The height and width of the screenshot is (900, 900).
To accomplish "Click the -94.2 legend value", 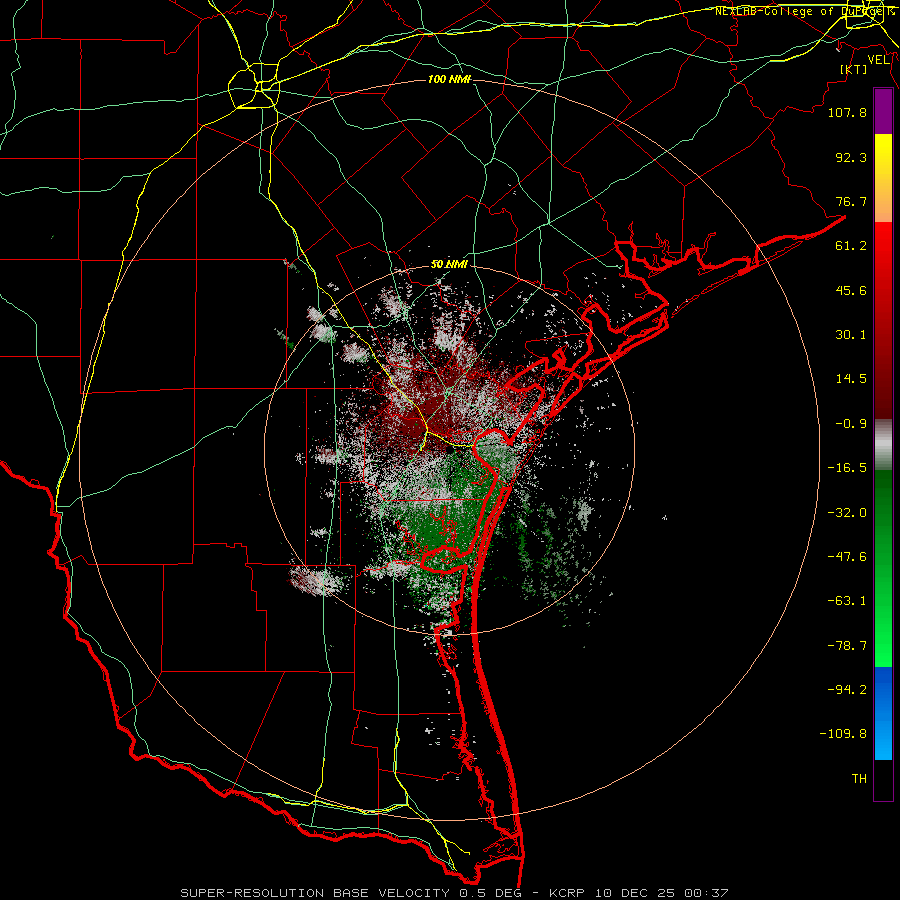I will tap(847, 690).
